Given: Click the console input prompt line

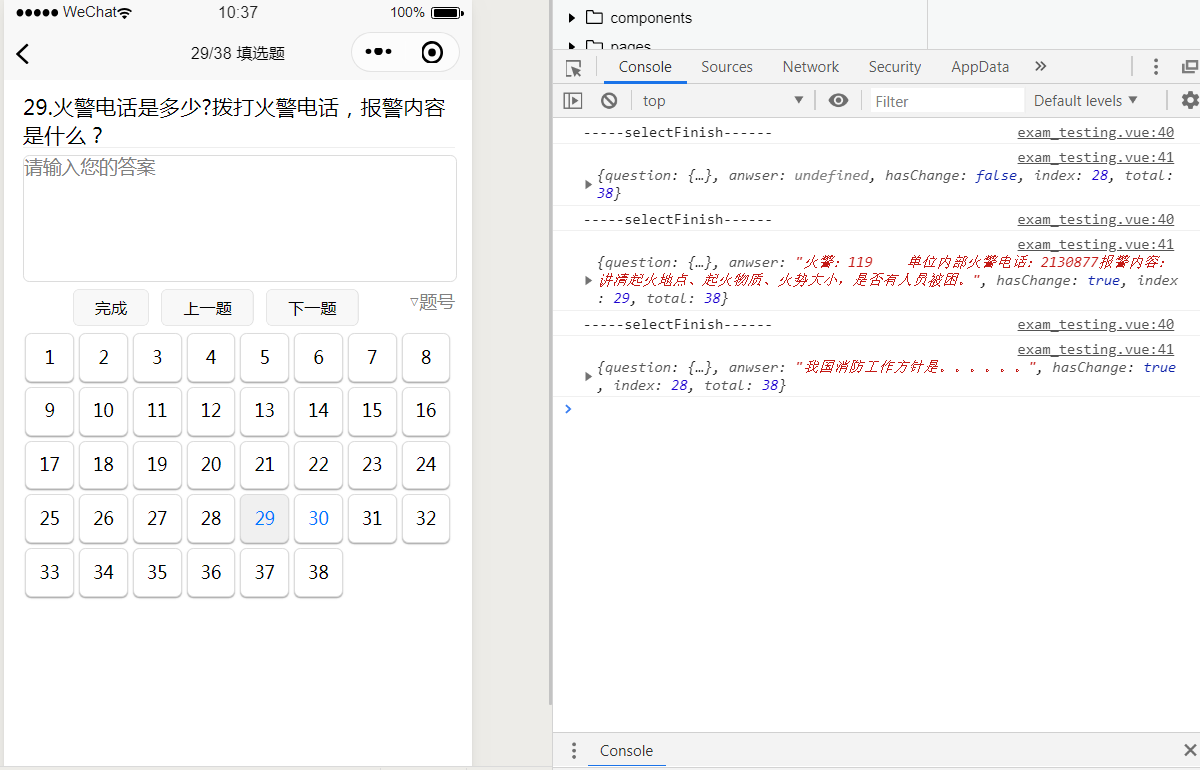Looking at the screenshot, I should [876, 409].
